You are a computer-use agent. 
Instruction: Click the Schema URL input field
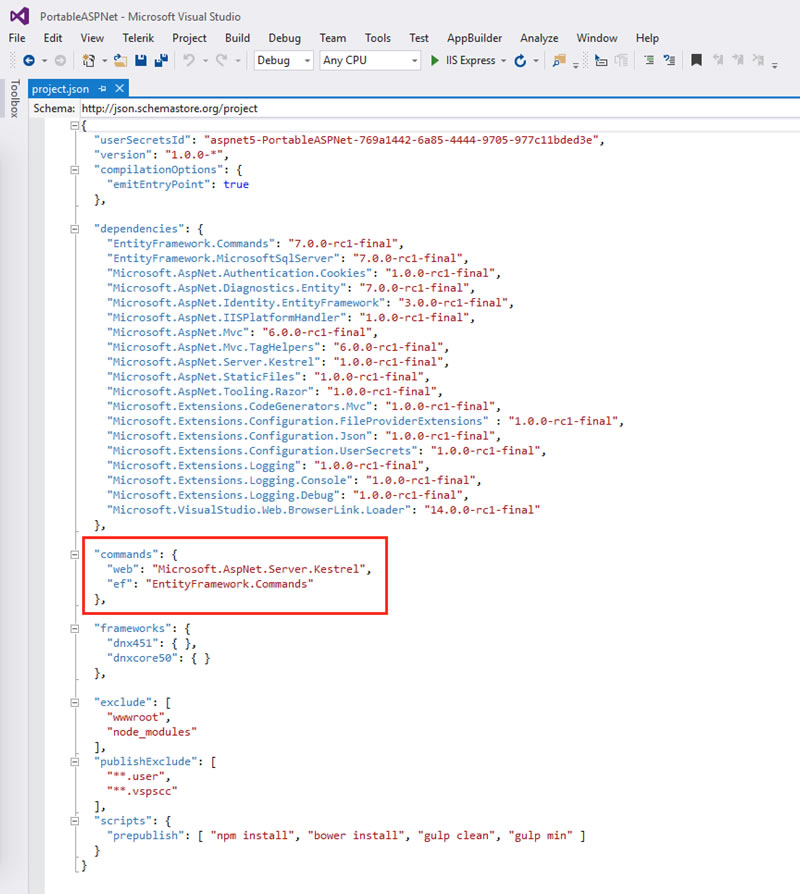pos(439,108)
